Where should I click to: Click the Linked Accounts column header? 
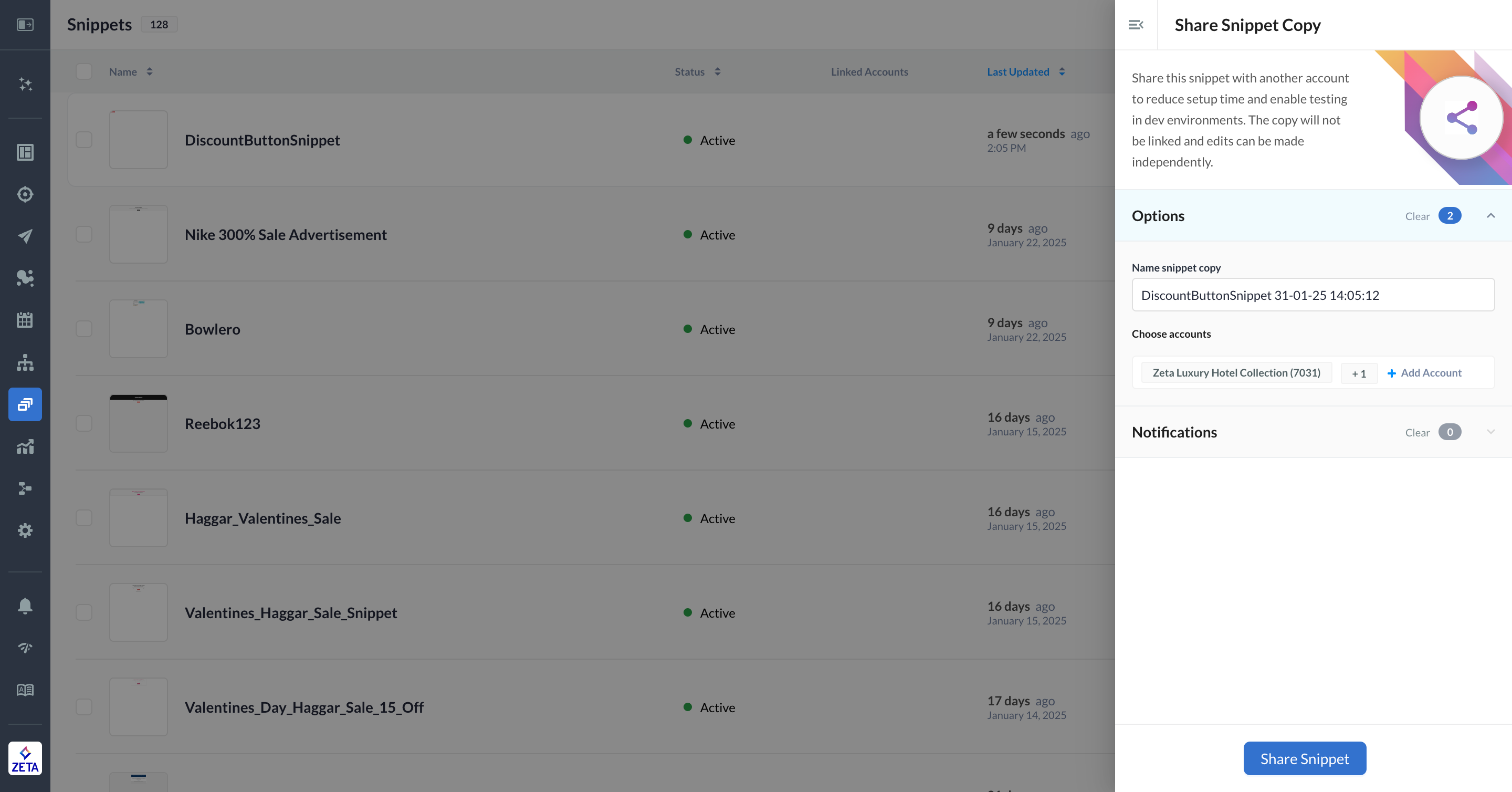click(x=869, y=71)
